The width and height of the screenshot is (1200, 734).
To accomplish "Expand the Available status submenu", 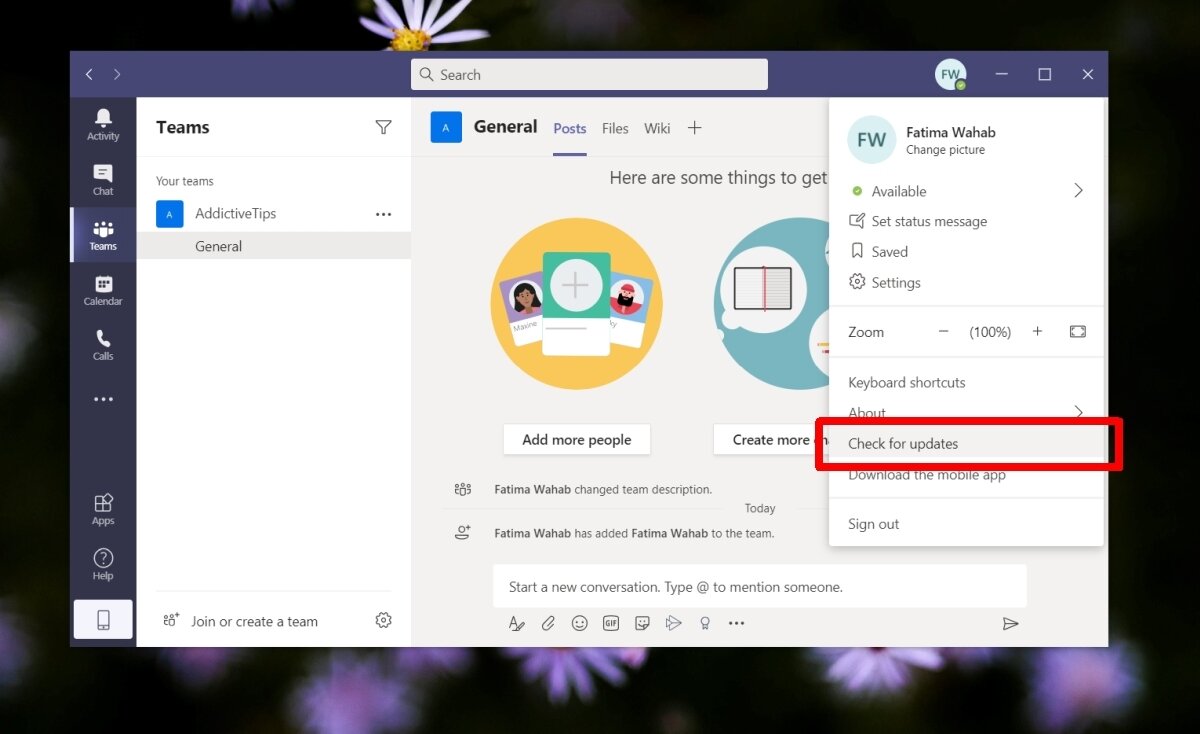I will (1078, 191).
